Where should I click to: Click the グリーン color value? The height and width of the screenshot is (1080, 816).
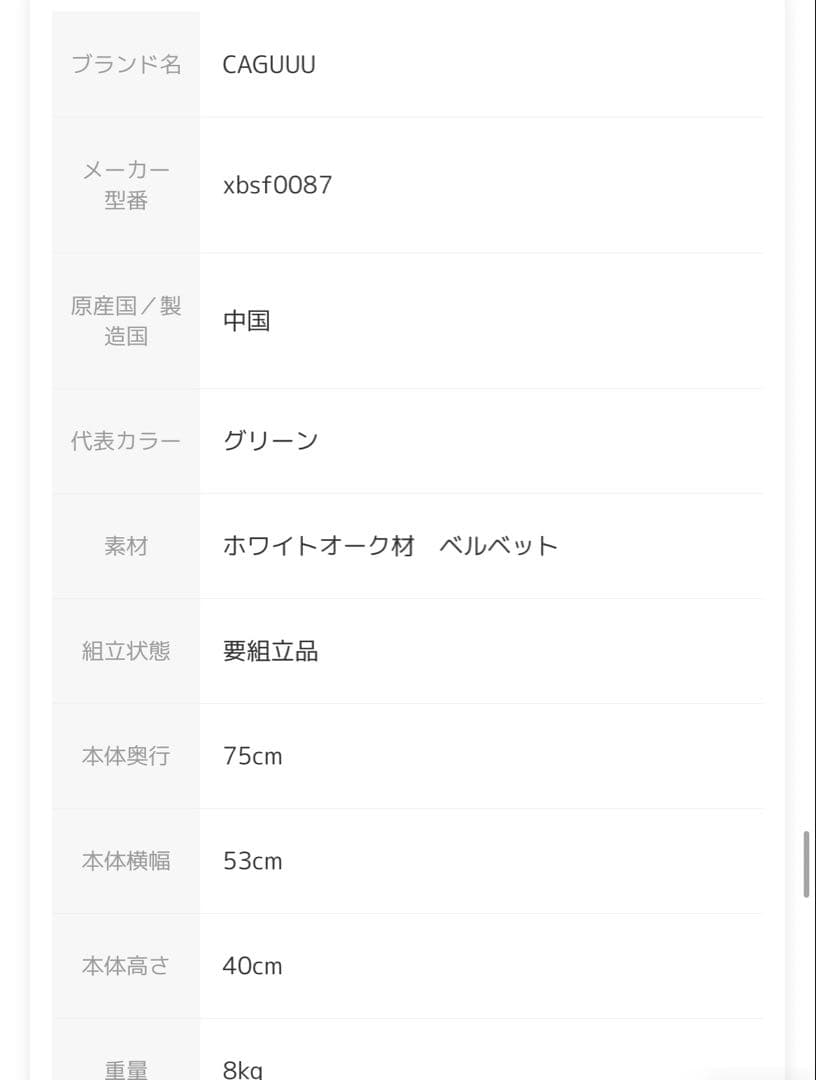pyautogui.click(x=270, y=441)
